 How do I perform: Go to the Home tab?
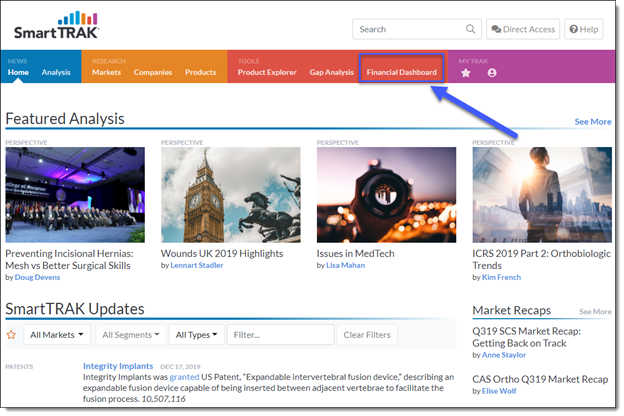(18, 72)
